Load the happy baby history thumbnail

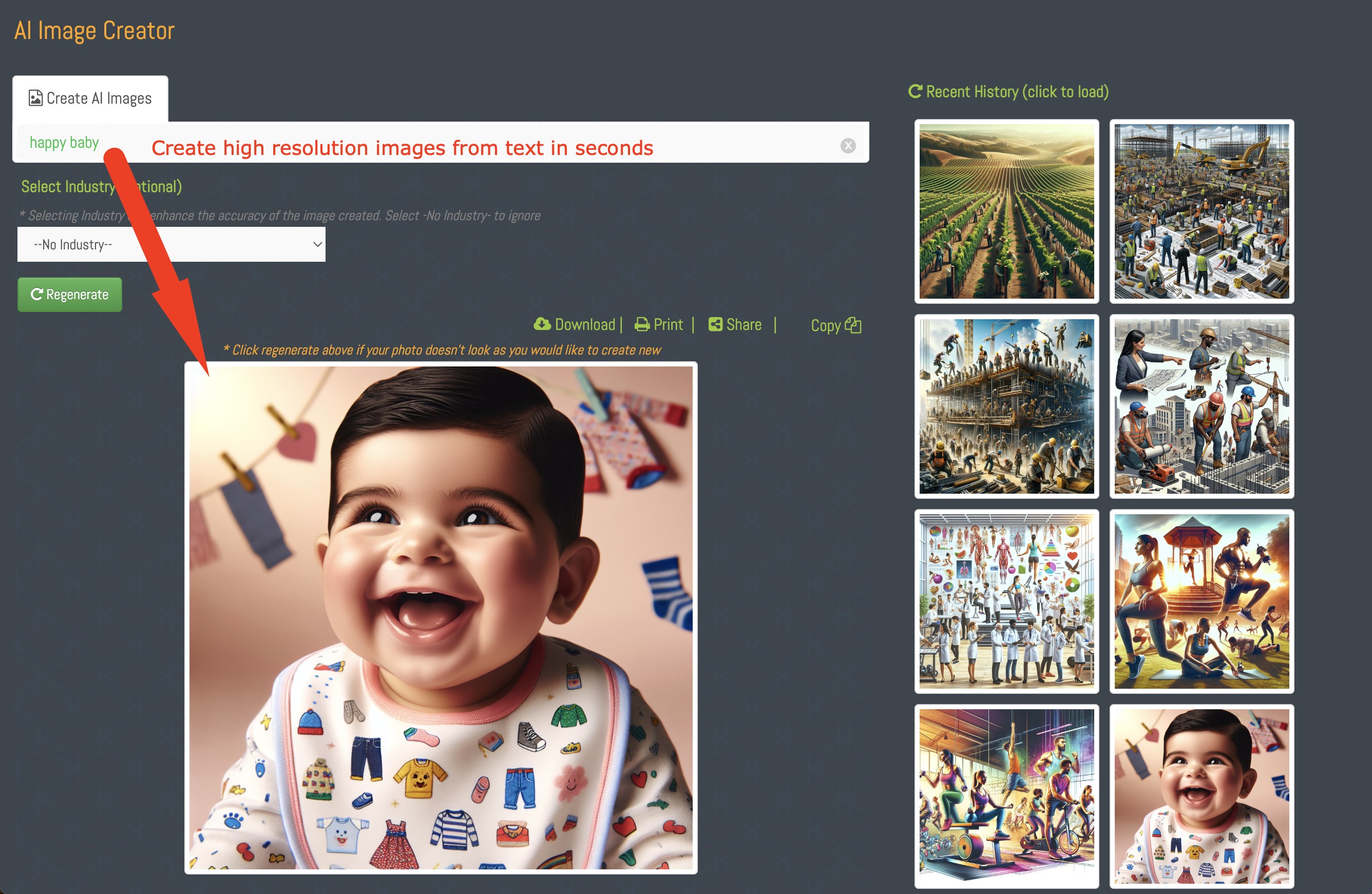point(1202,796)
